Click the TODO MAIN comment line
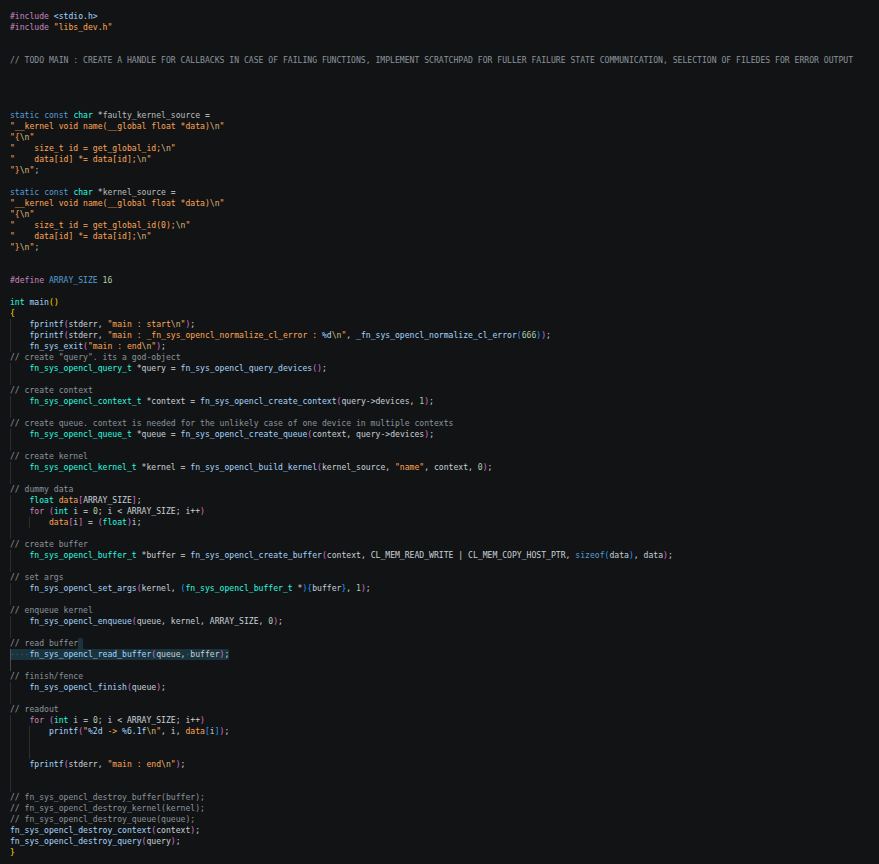The image size is (879, 864). pyautogui.click(x=432, y=60)
